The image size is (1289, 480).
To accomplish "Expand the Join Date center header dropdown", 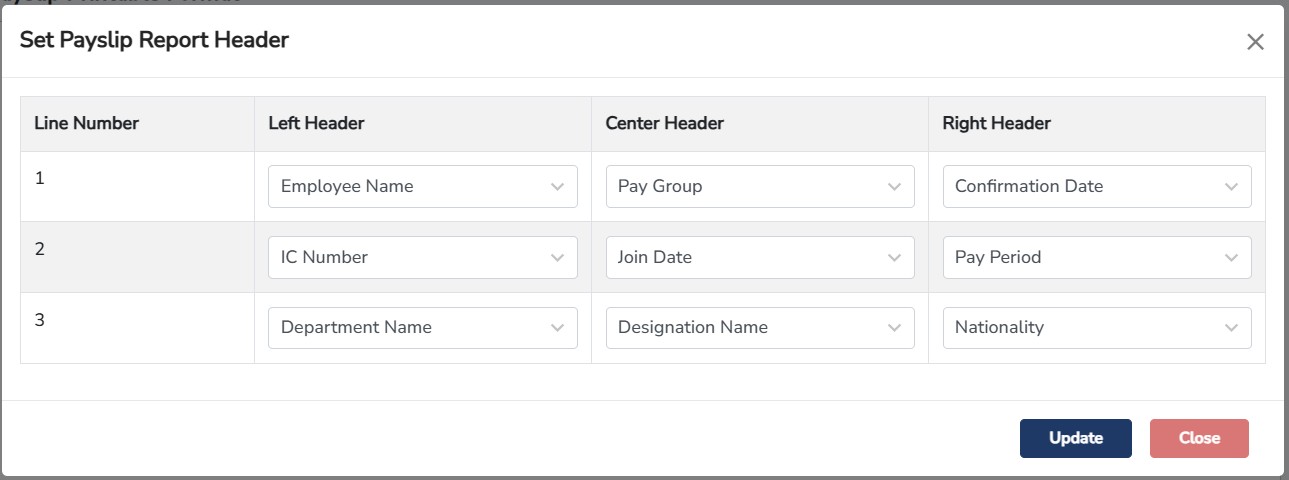I will click(x=759, y=257).
